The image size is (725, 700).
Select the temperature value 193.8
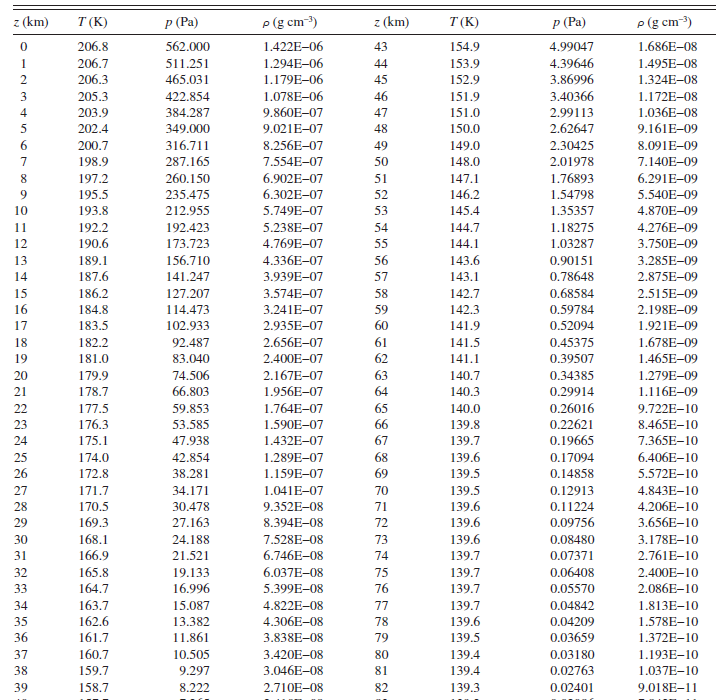coord(93,210)
